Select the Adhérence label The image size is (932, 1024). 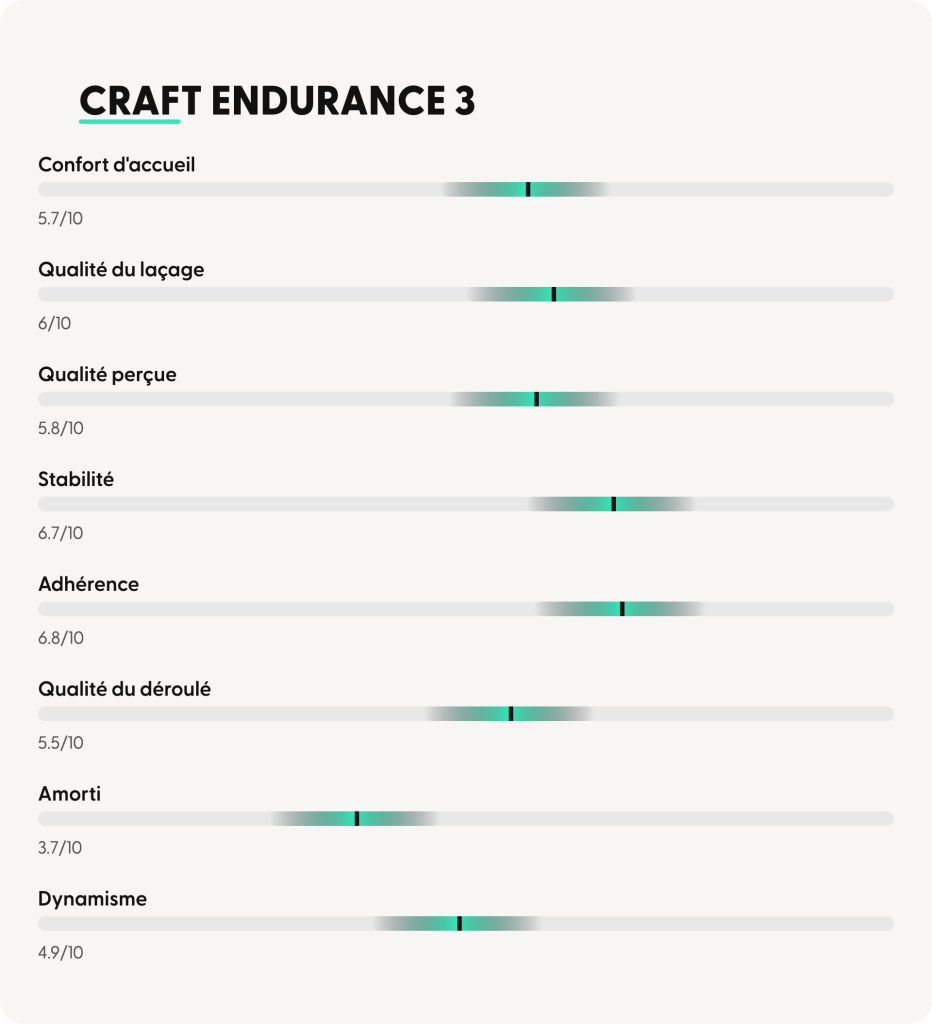tap(88, 584)
